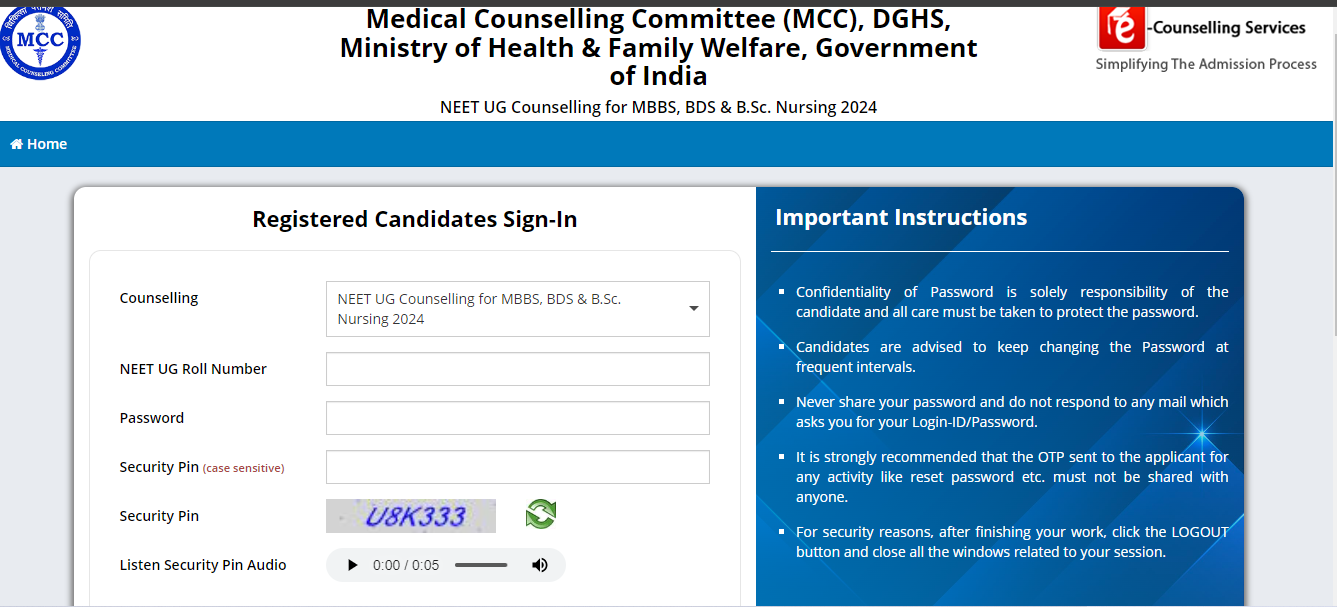
Task: Click the NEET UG Roll Number field
Action: [517, 368]
